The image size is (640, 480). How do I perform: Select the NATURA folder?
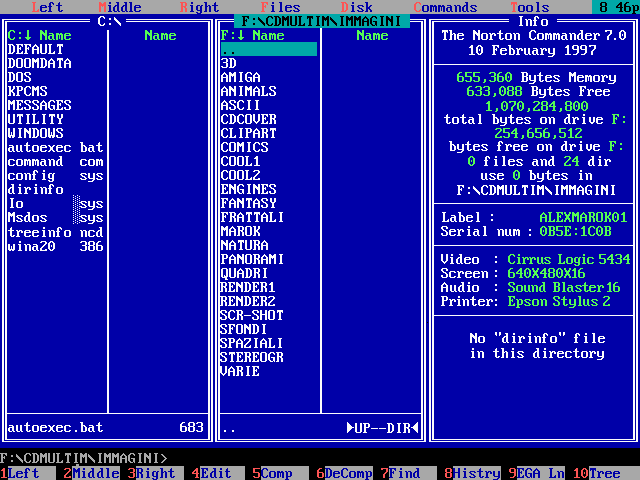tap(244, 245)
